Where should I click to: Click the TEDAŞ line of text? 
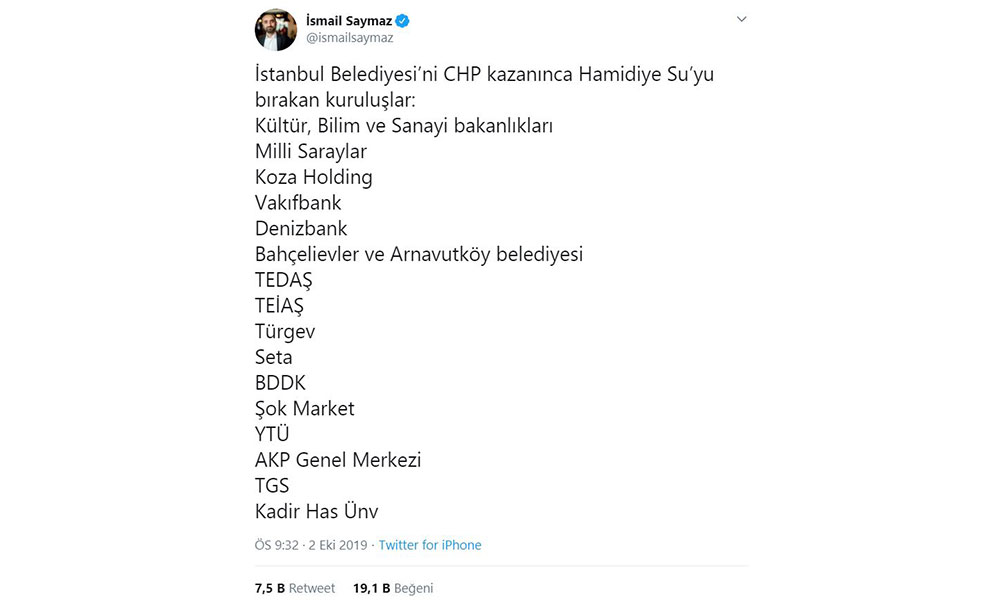click(x=284, y=281)
